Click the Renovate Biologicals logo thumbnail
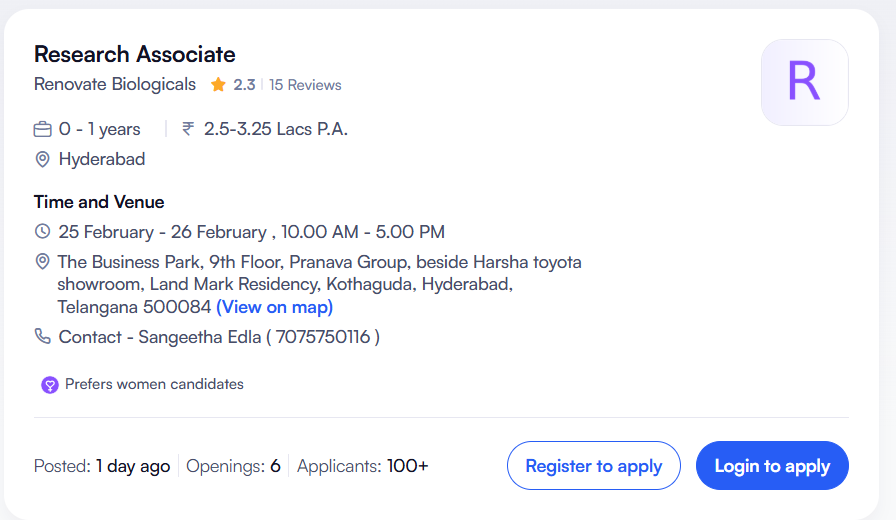This screenshot has width=896, height=520. 804,82
